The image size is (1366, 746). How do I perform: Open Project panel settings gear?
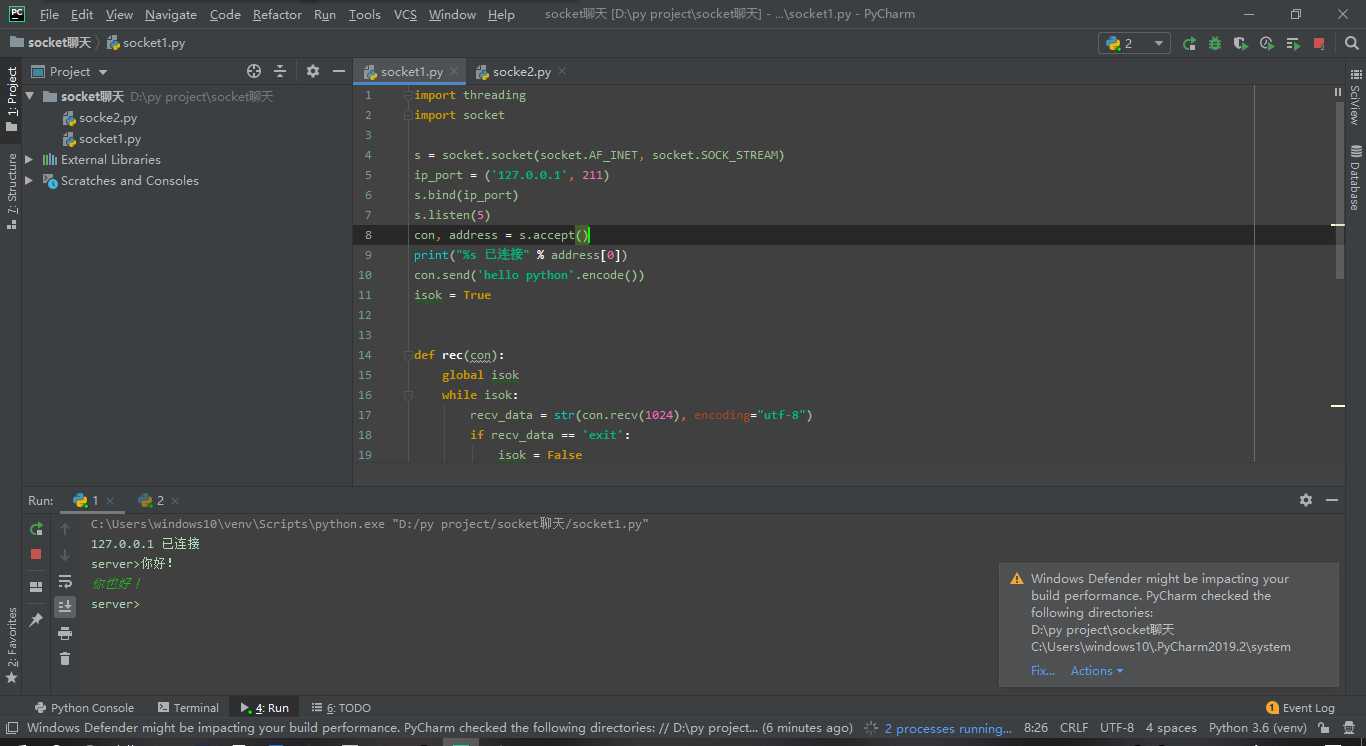point(313,71)
